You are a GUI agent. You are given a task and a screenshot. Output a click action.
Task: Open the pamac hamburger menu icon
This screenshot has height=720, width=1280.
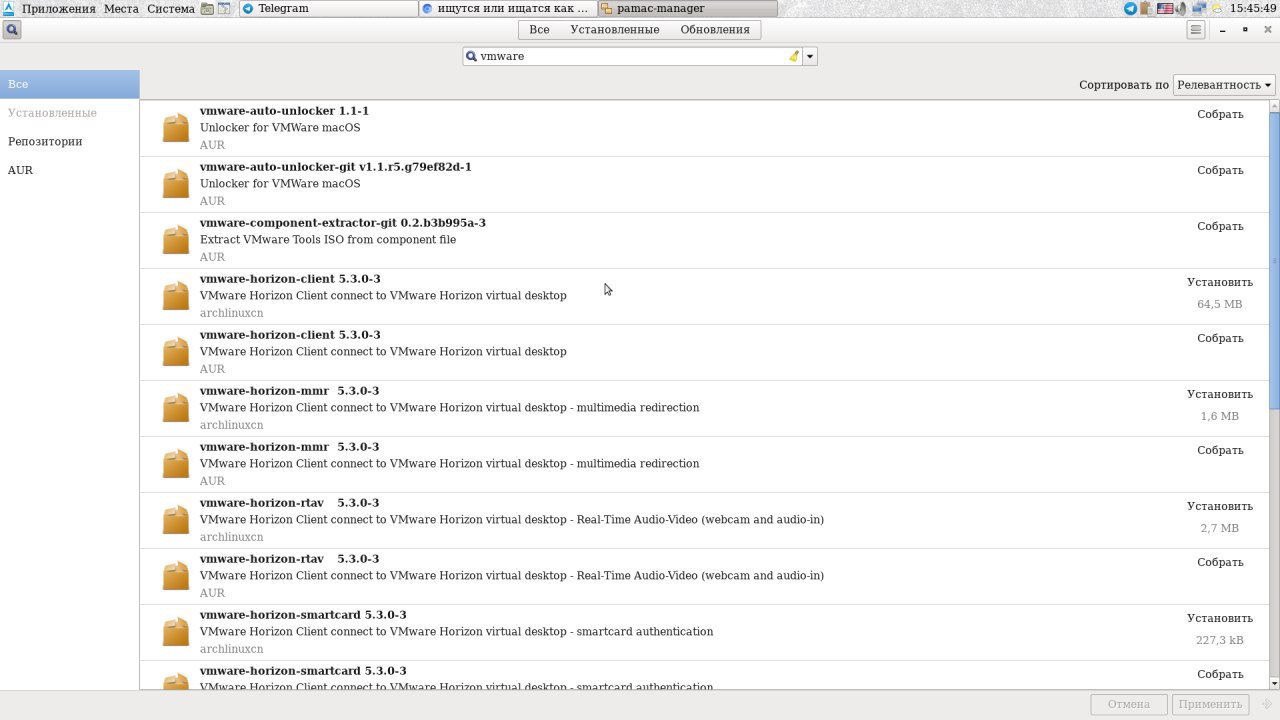[1195, 30]
